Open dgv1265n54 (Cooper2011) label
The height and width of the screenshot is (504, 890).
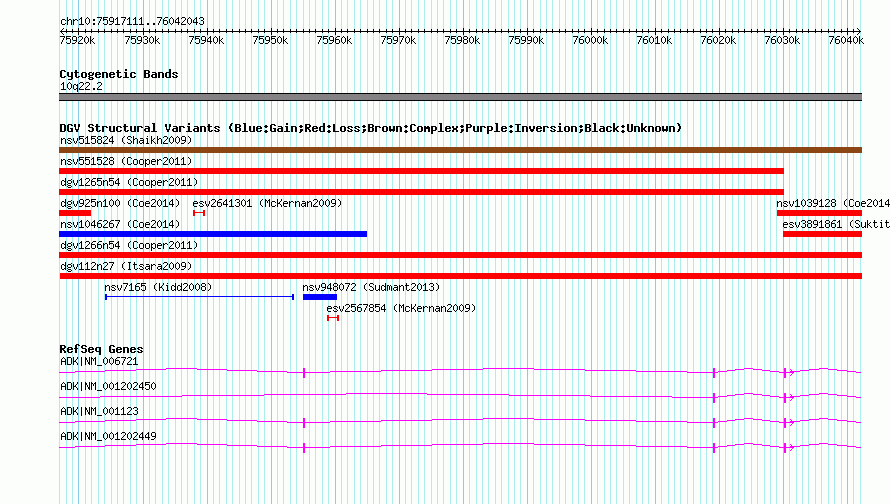(129, 182)
